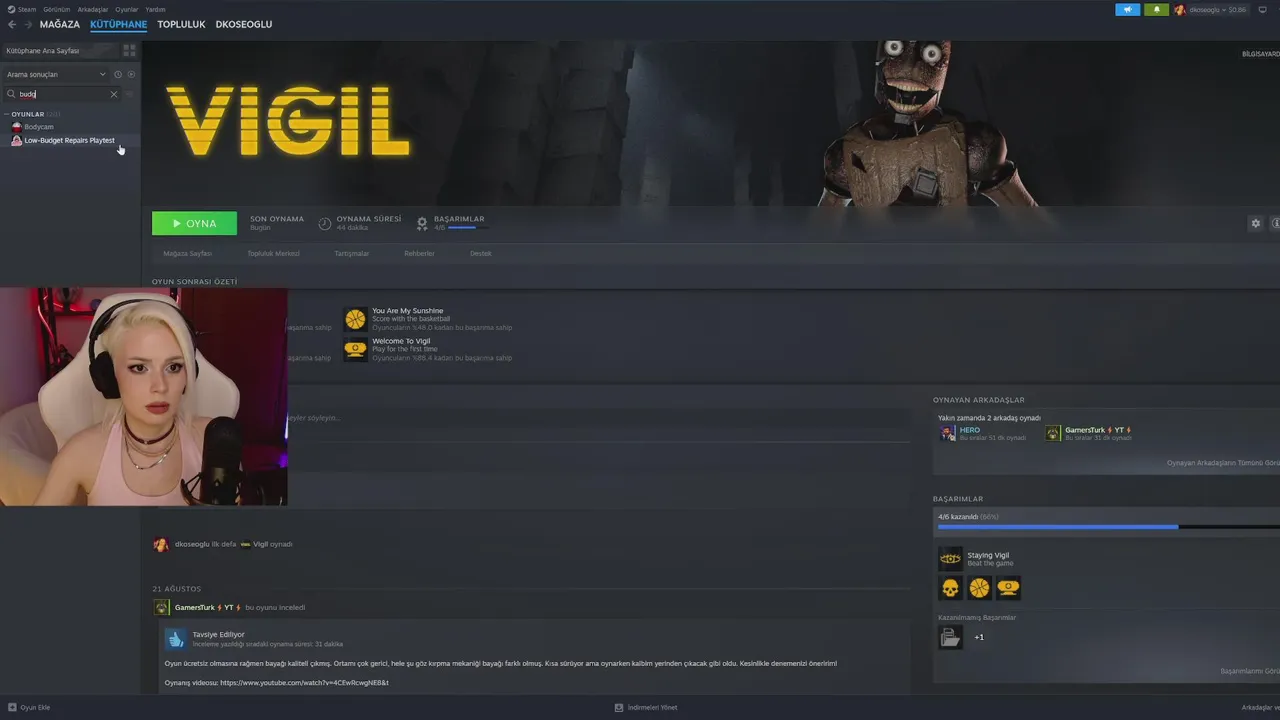This screenshot has width=1280, height=720.
Task: Open İndirmeleri Yönet downloads manager
Action: pos(646,707)
